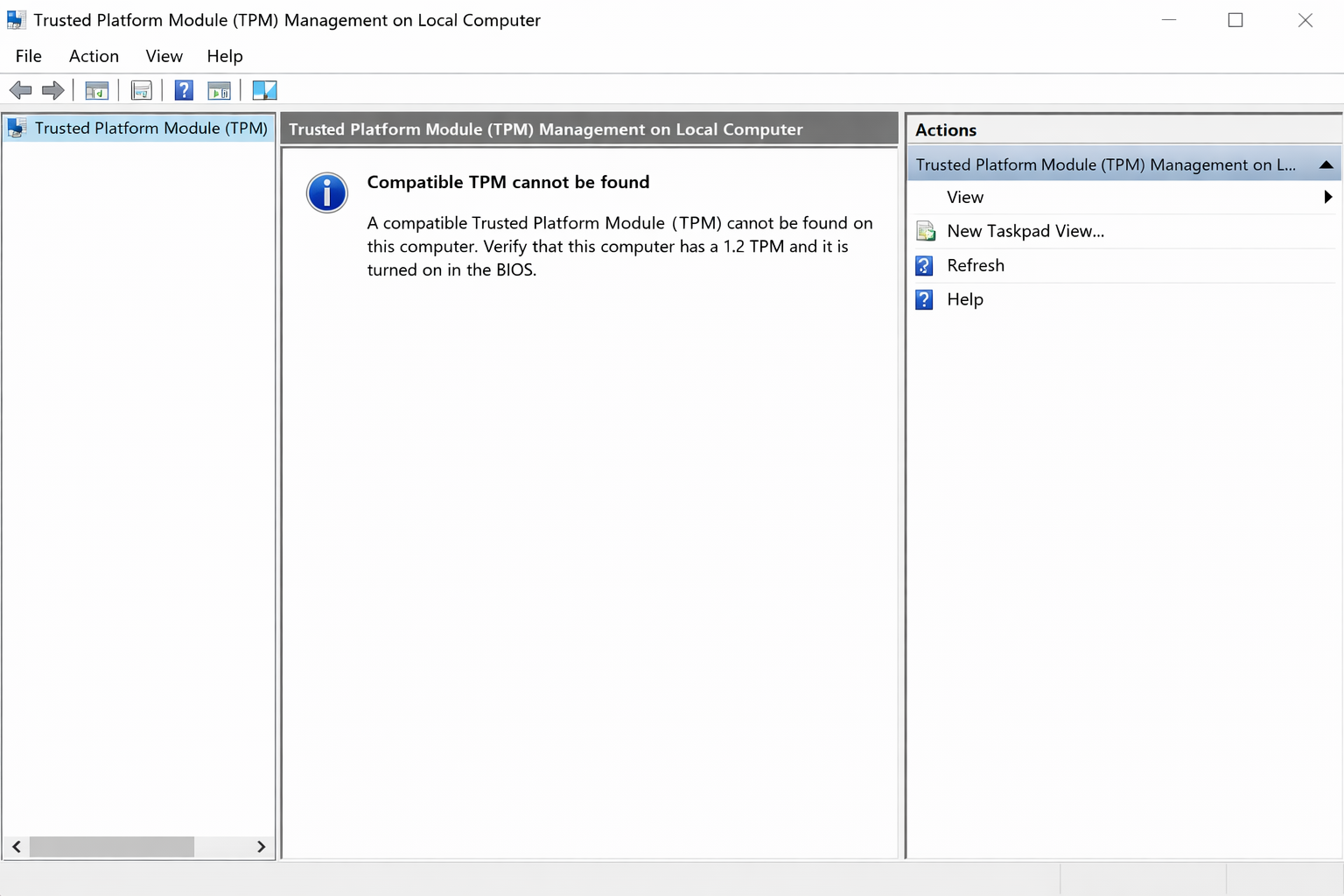This screenshot has width=1344, height=896.
Task: Click the New Taskpad View icon
Action: pyautogui.click(x=926, y=231)
